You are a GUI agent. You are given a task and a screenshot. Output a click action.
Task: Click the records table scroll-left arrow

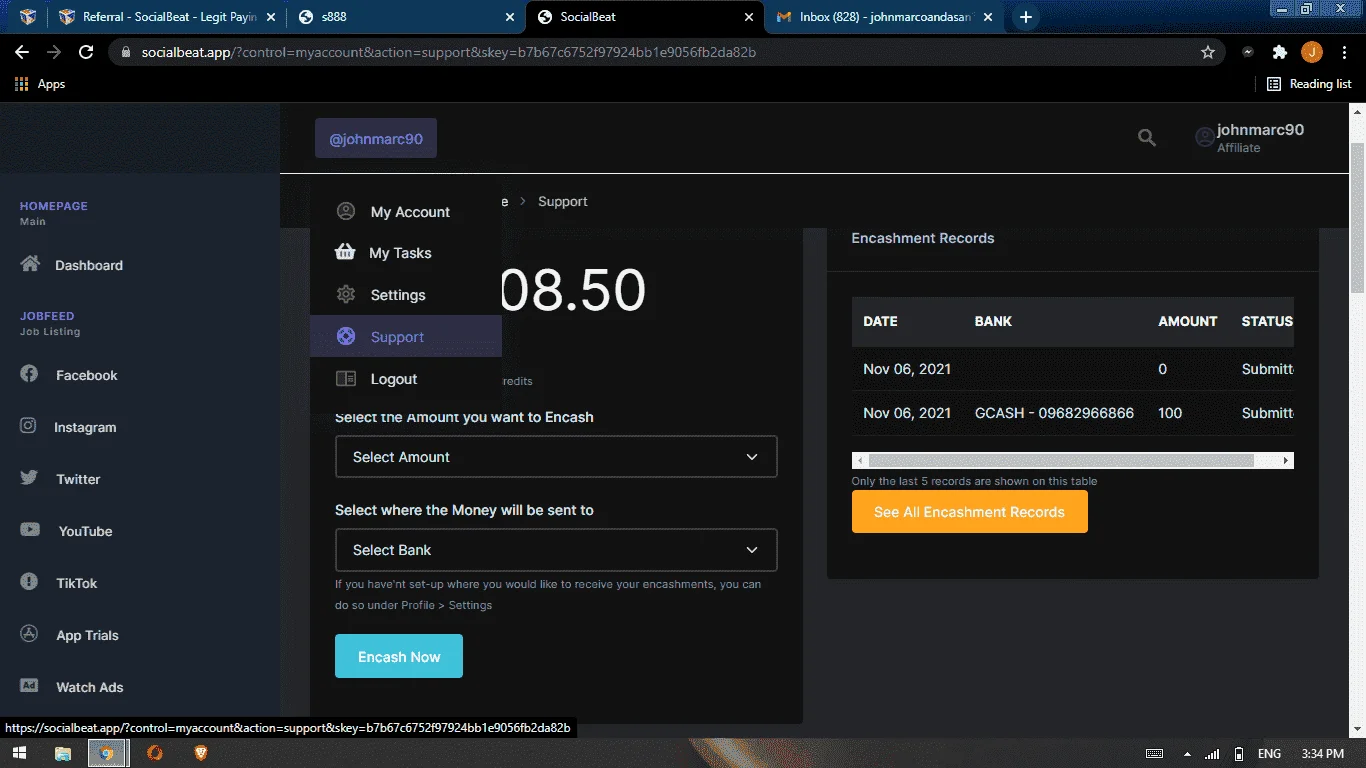point(859,461)
